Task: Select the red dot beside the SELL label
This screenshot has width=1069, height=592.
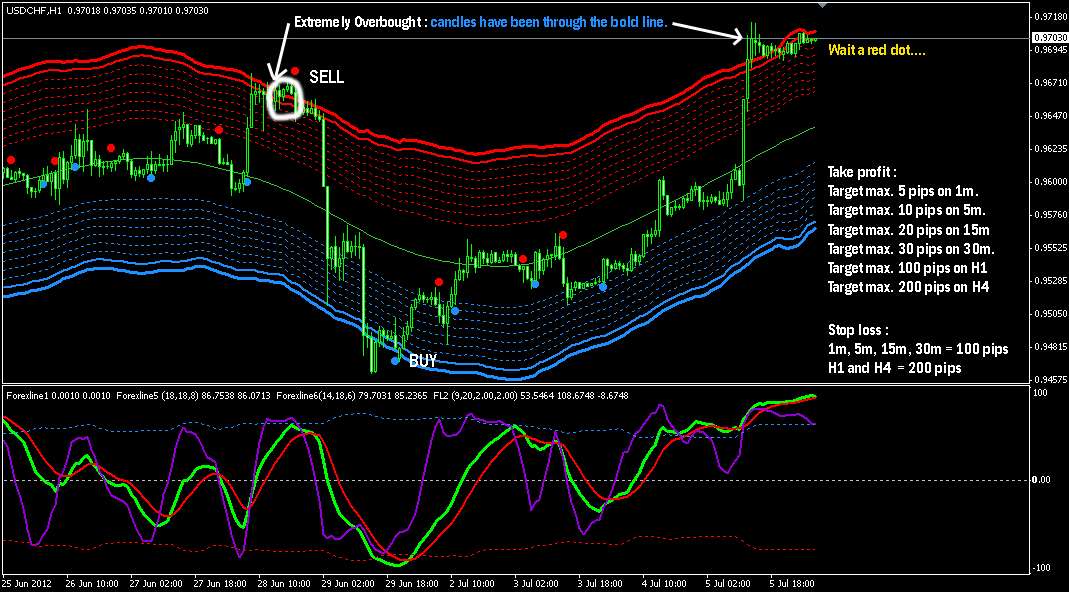Action: pyautogui.click(x=295, y=70)
